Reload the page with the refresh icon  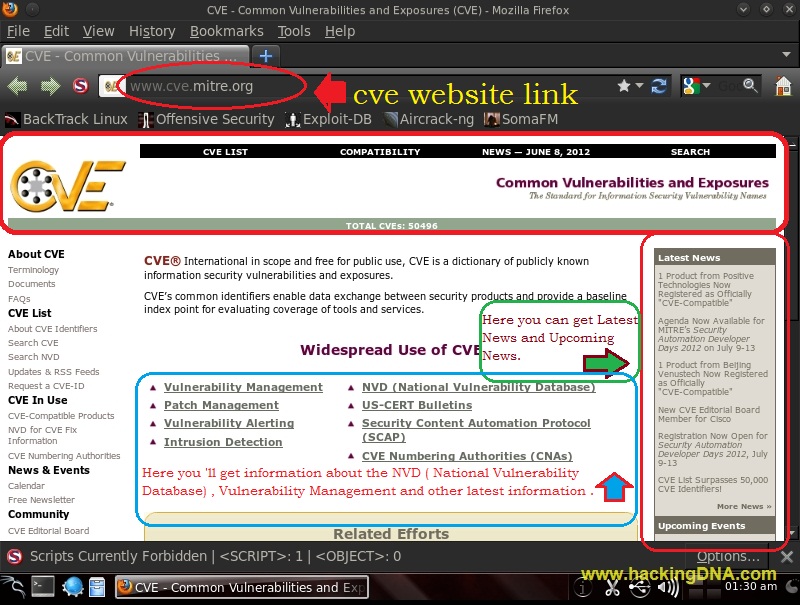click(659, 86)
